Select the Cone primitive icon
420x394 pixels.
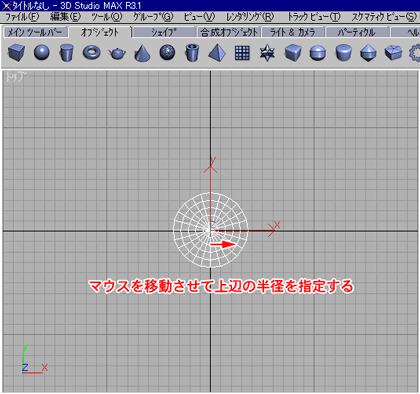[x=142, y=53]
